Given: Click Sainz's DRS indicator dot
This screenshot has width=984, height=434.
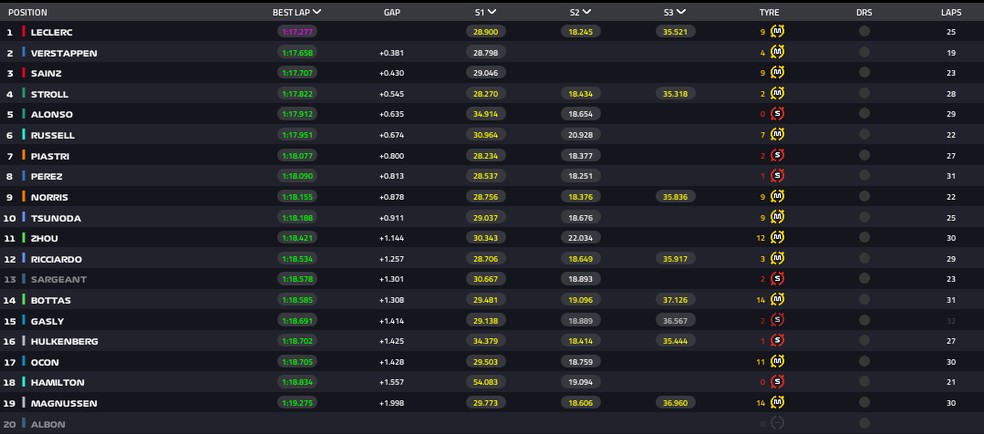Looking at the screenshot, I should click(864, 73).
